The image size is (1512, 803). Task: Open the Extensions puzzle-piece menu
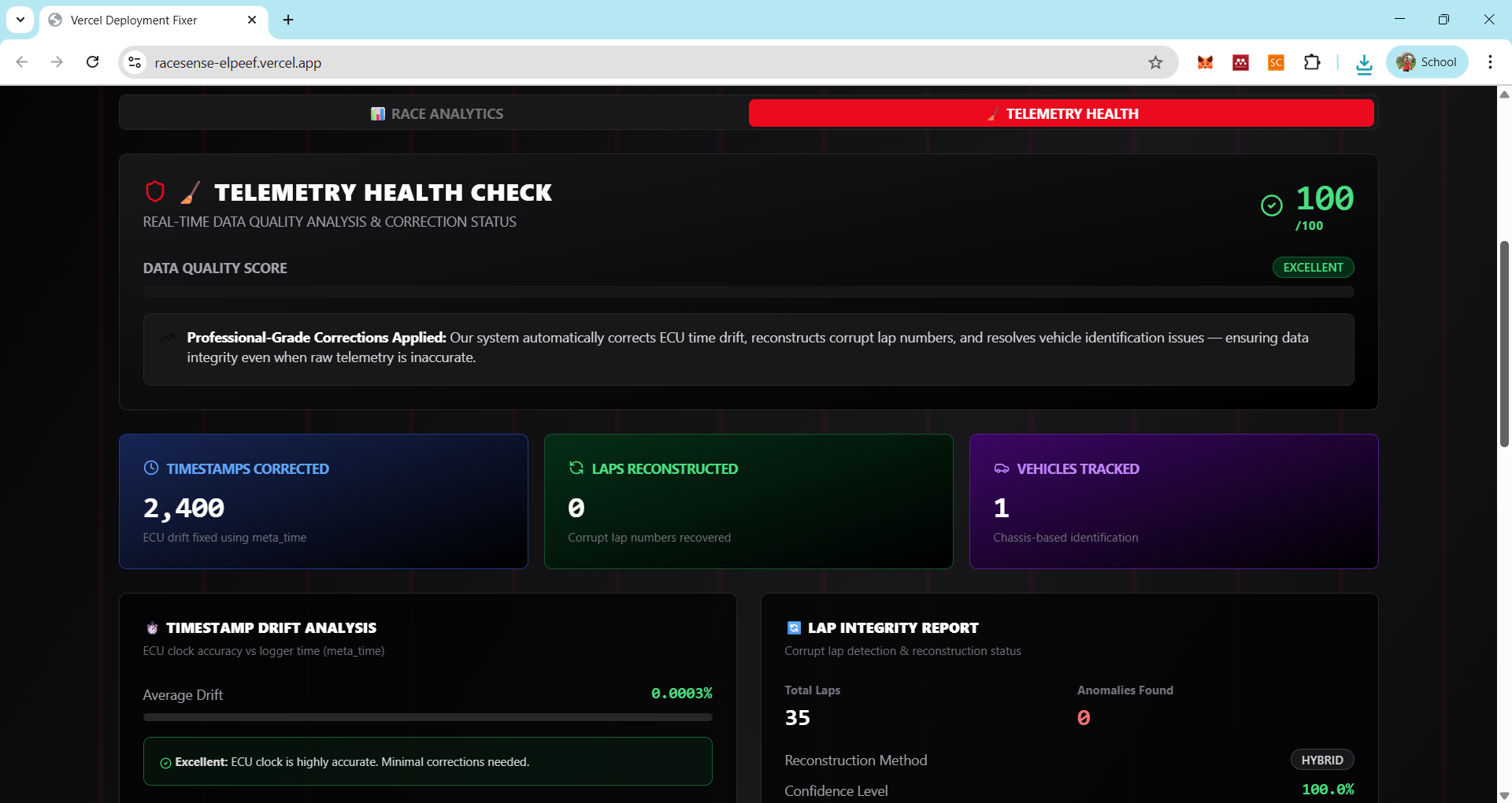1312,62
